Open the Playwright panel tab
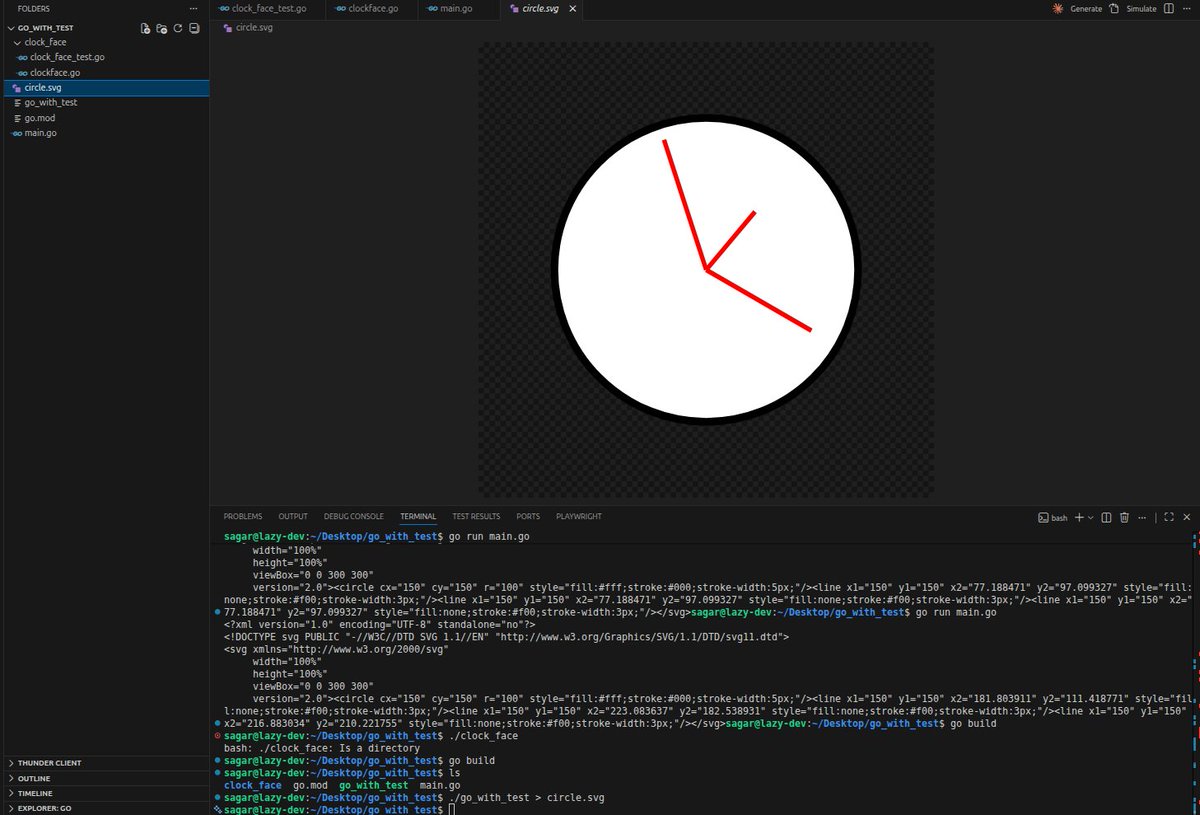Image resolution: width=1200 pixels, height=815 pixels. 579,516
